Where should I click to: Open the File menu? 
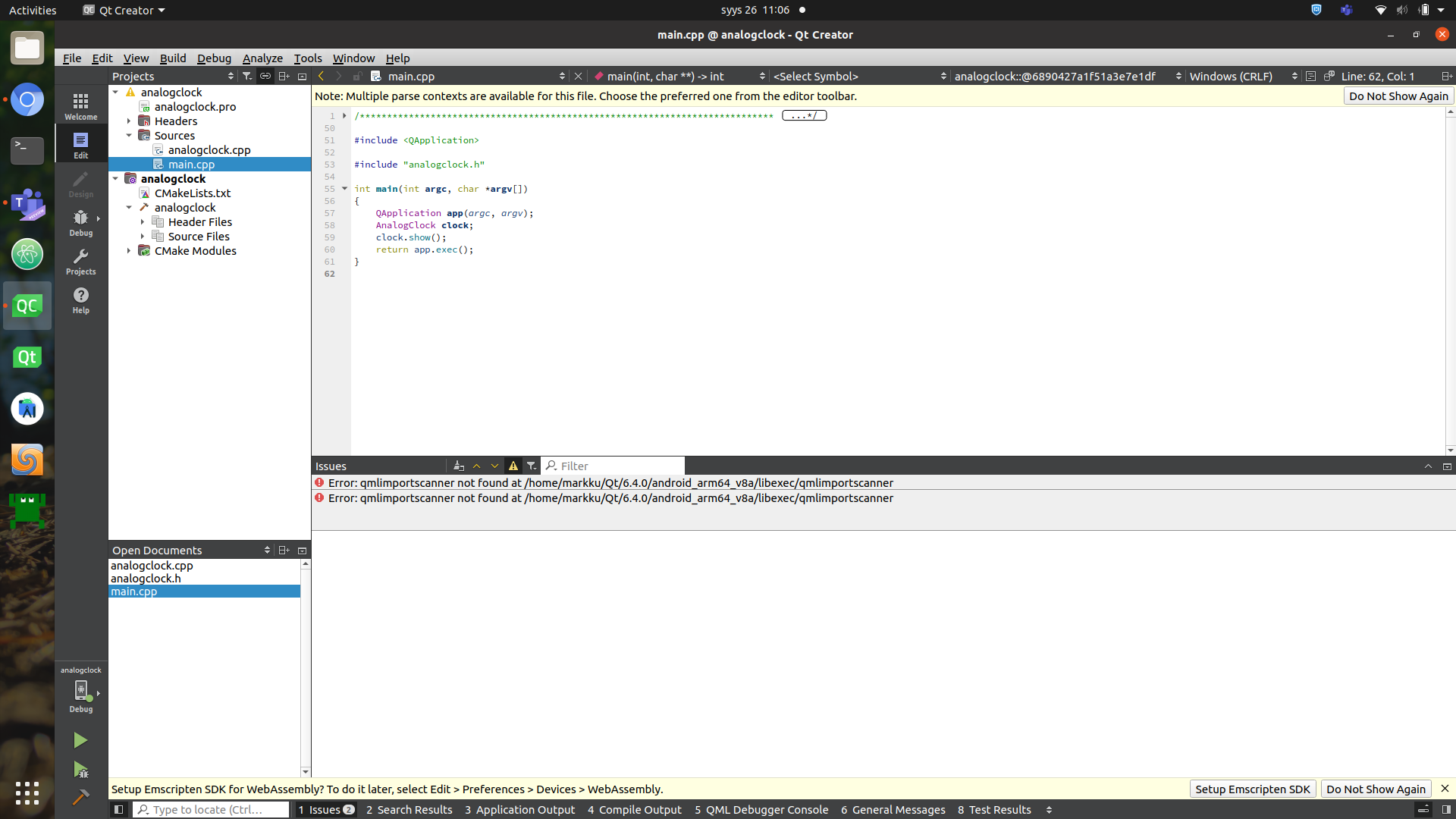tap(72, 58)
